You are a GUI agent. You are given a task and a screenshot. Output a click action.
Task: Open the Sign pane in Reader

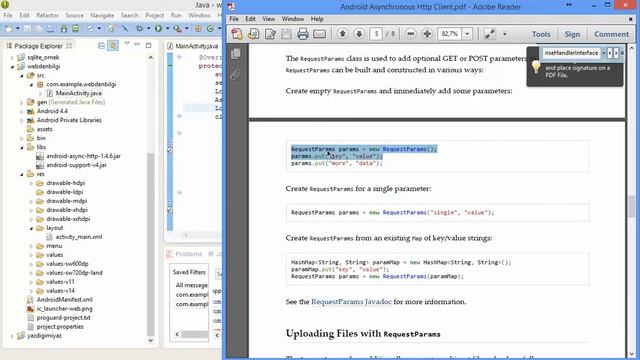click(572, 34)
